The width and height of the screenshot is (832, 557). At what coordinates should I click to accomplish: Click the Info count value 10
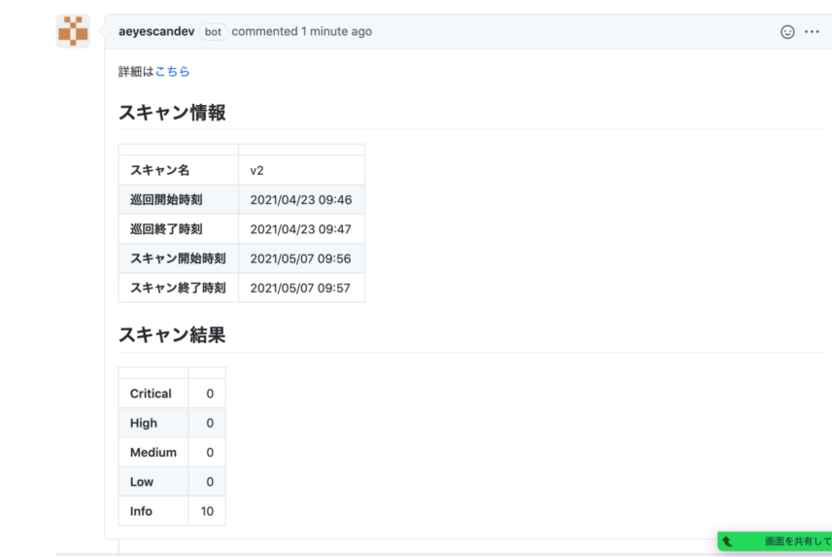[x=207, y=511]
